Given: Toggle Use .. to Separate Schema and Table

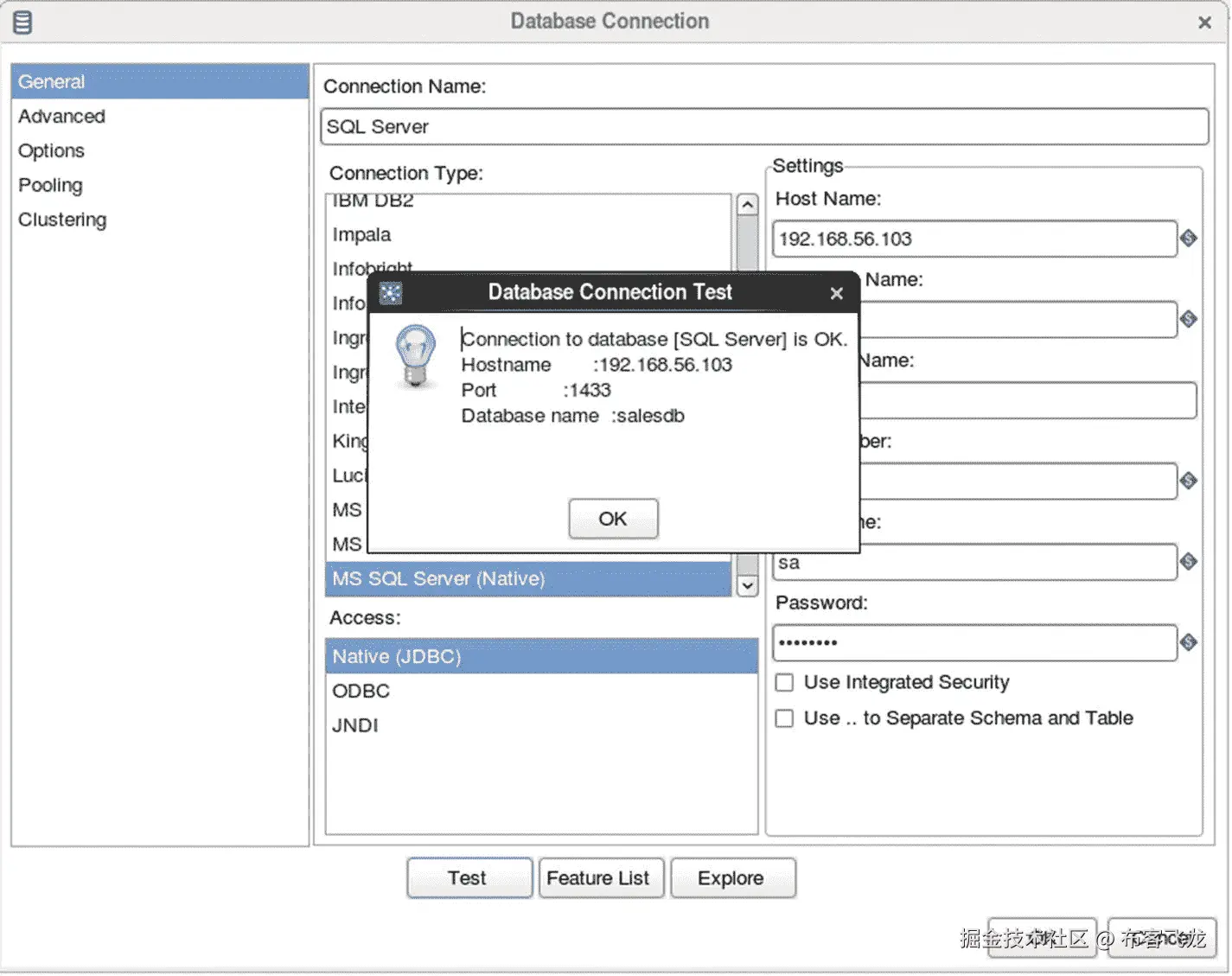Looking at the screenshot, I should pos(784,719).
